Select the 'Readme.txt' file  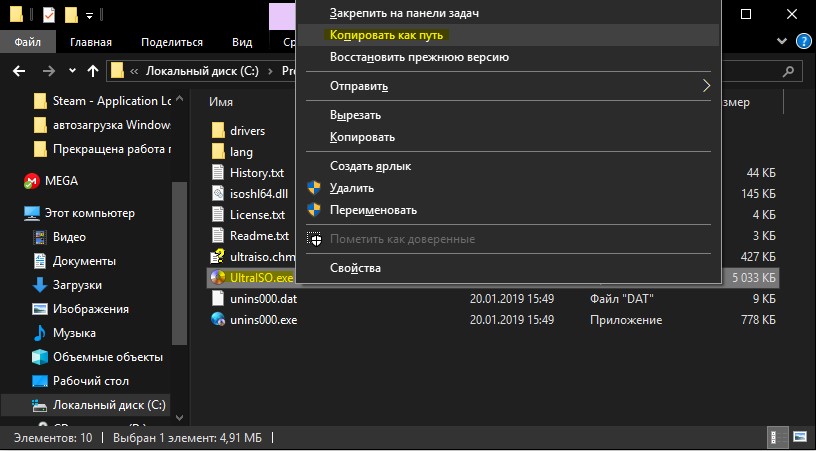point(259,236)
